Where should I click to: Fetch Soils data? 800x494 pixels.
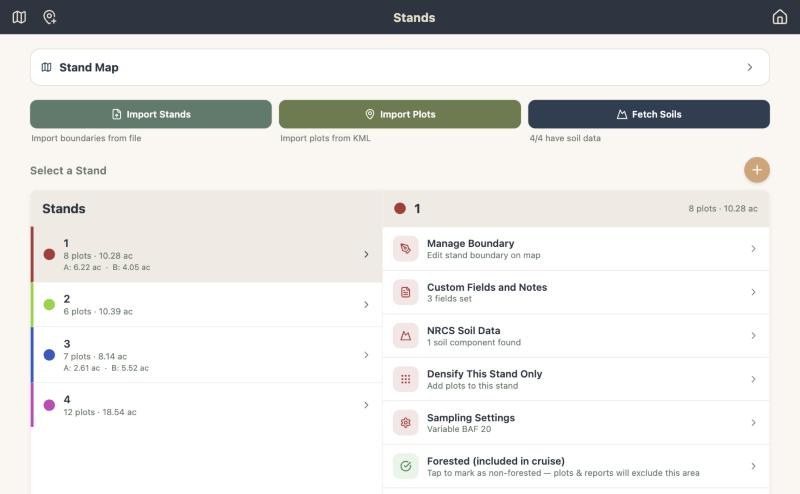649,114
